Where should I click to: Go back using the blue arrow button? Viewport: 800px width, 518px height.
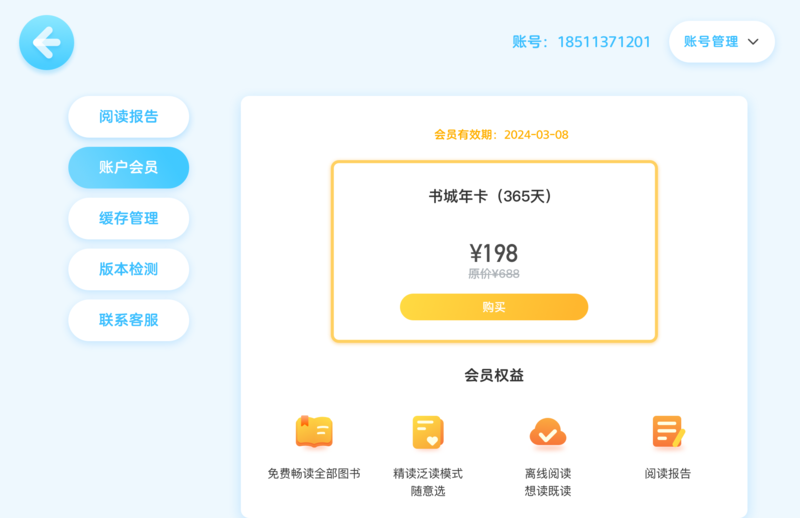point(46,42)
